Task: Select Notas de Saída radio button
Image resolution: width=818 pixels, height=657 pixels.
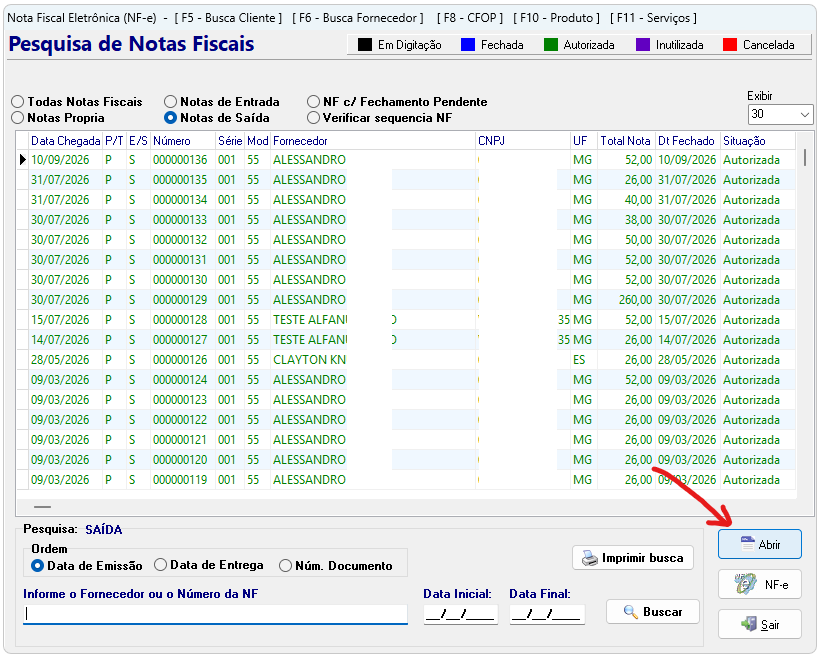Action: (170, 118)
